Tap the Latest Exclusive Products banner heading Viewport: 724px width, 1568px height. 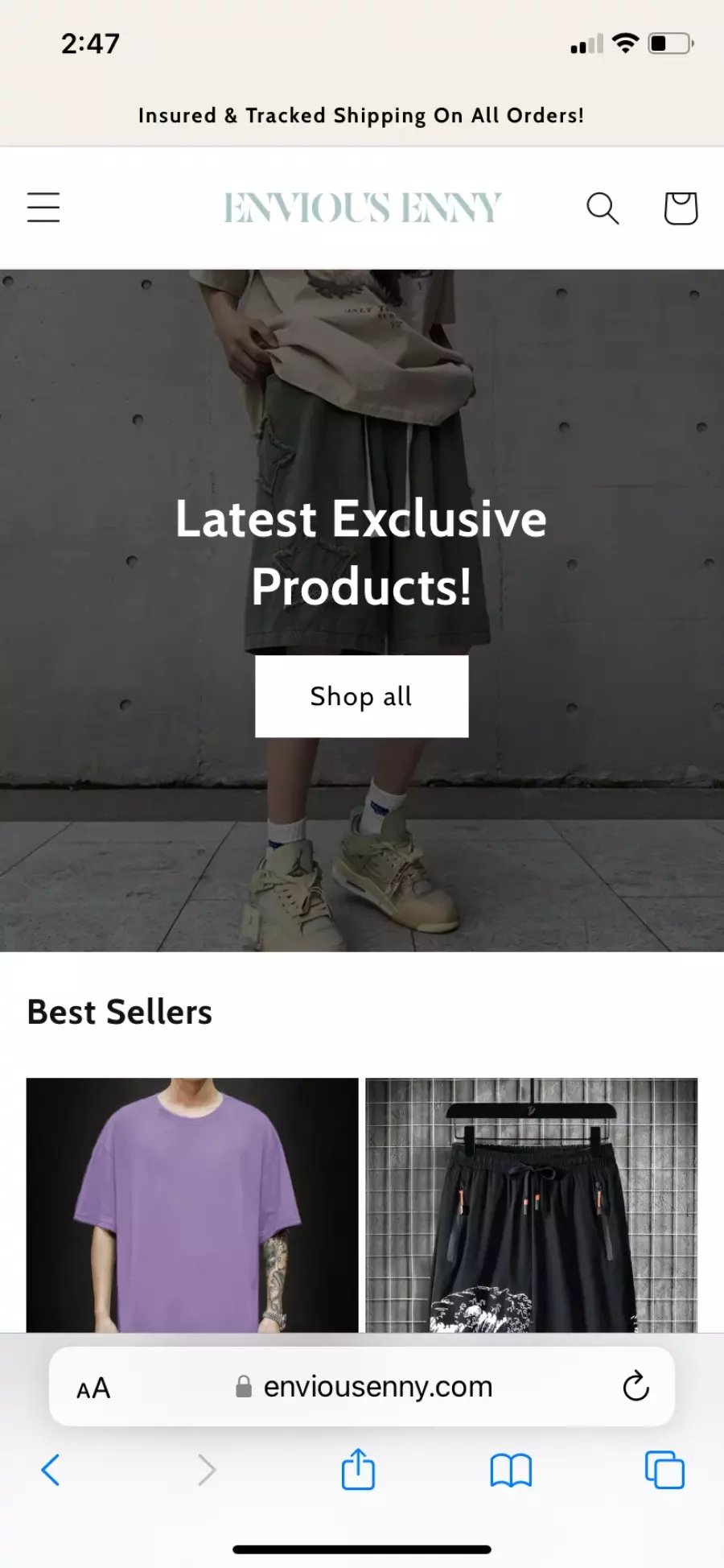pos(361,552)
